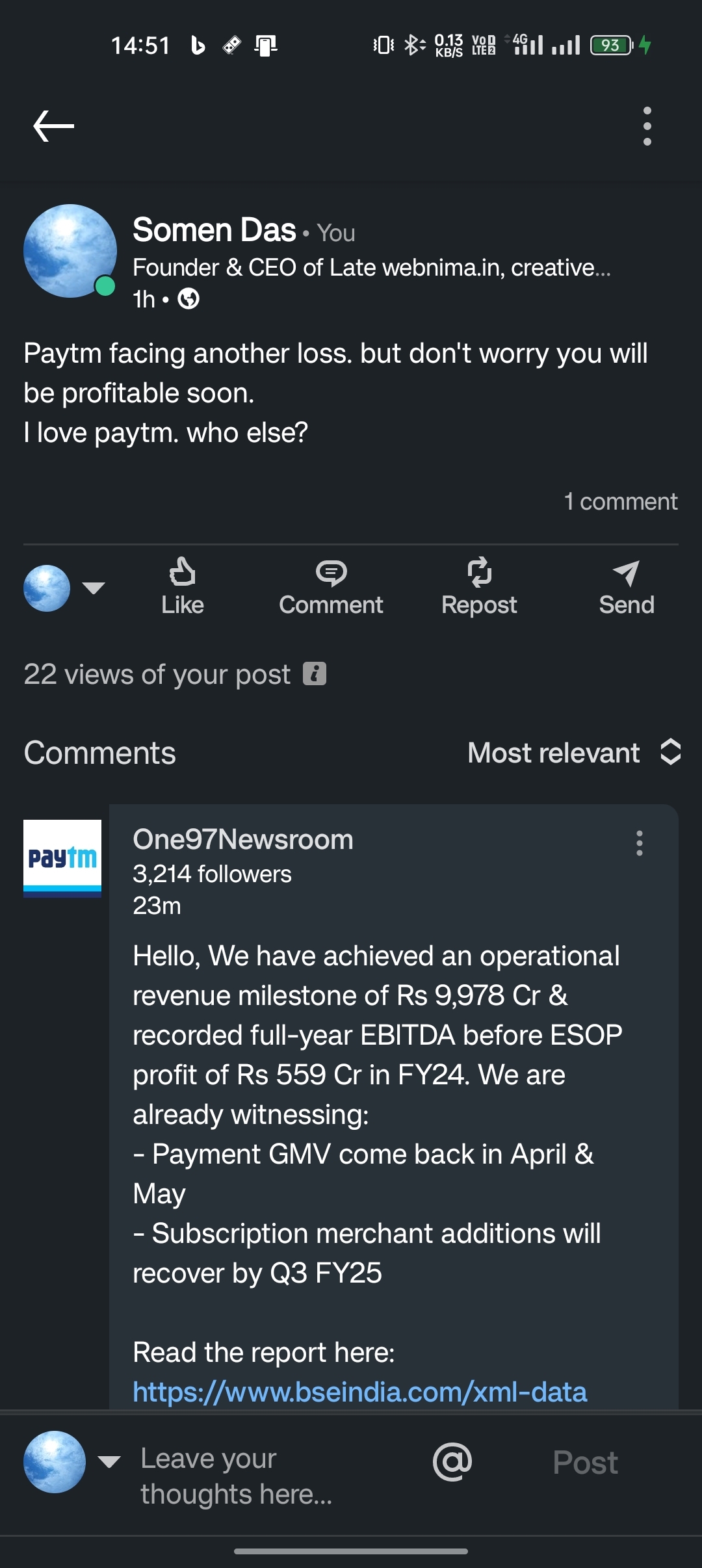
Task: Expand the comment-as profile dropdown arrow
Action: tap(109, 1462)
